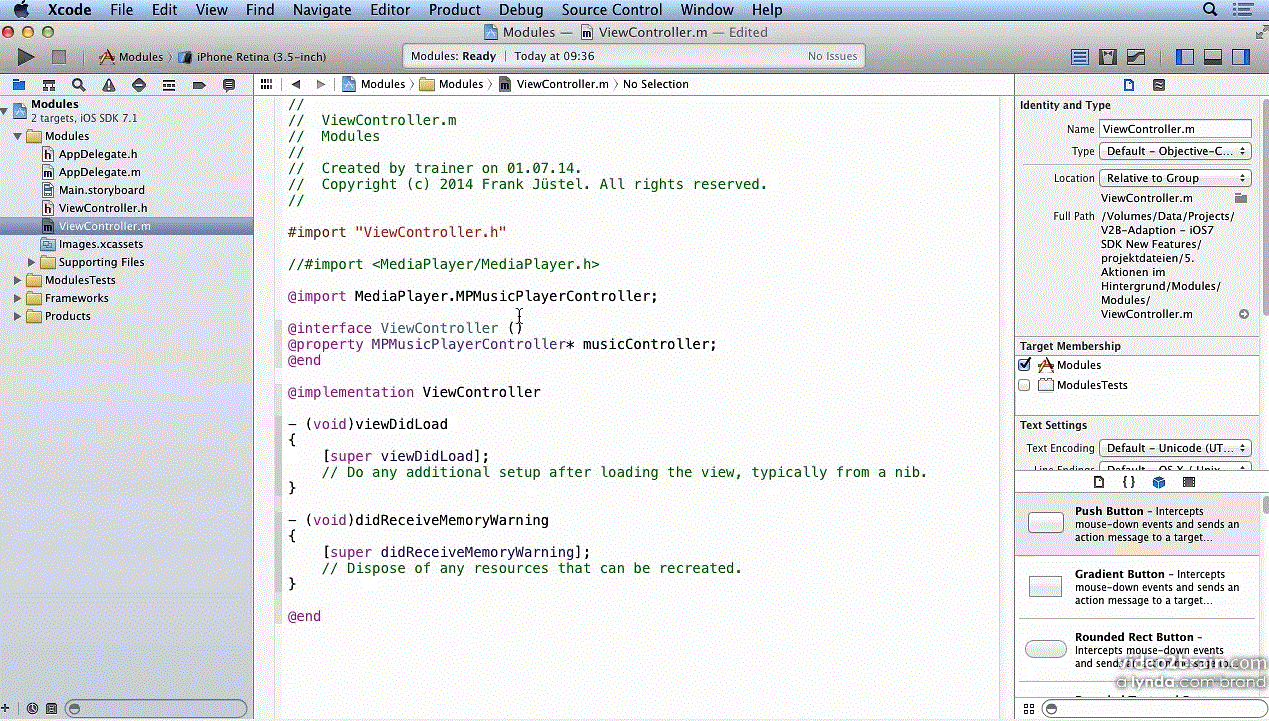Open the File Template library
Screen dimensions: 1269x721
click(1099, 482)
